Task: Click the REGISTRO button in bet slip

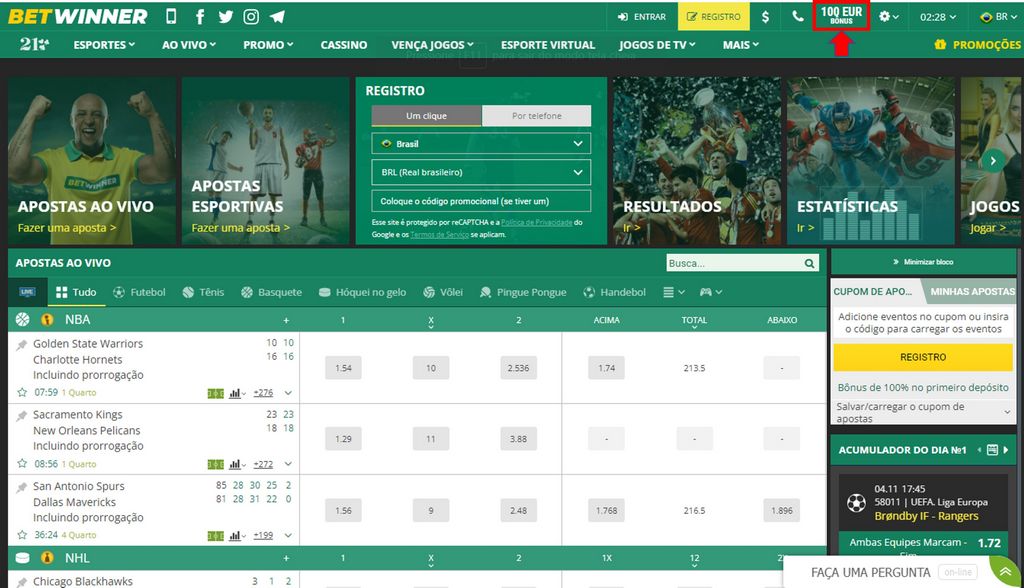Action: point(923,357)
